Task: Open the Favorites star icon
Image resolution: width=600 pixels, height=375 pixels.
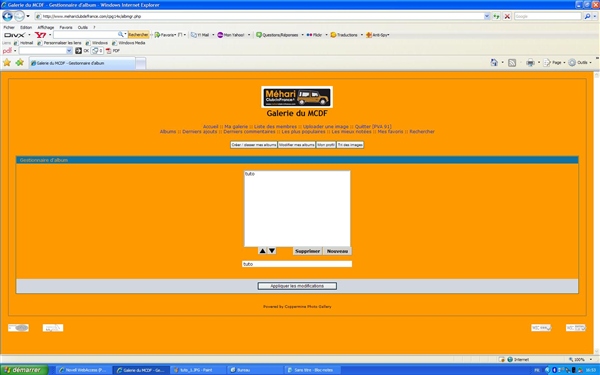Action: [x=7, y=62]
